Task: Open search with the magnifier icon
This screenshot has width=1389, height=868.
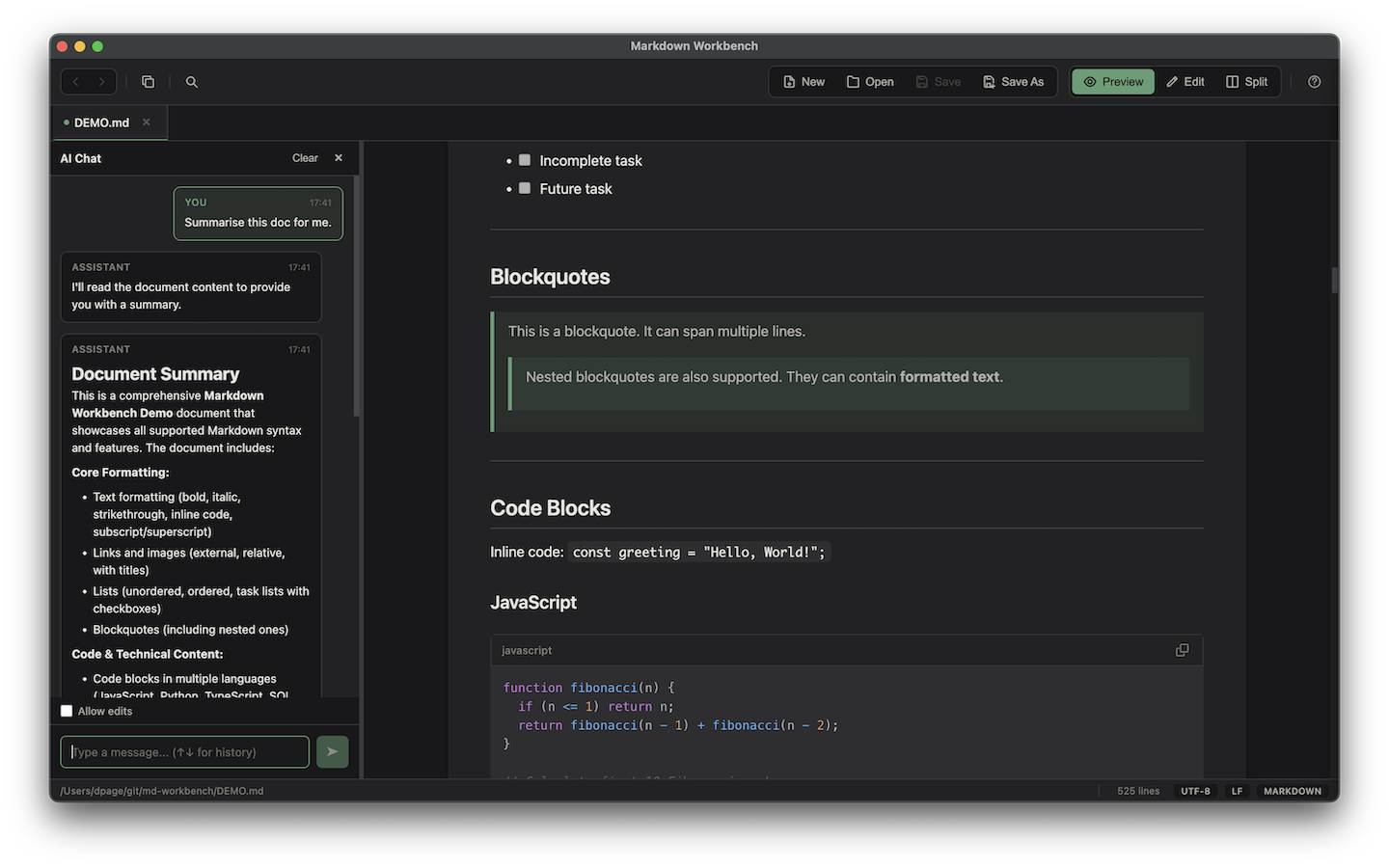Action: (191, 81)
